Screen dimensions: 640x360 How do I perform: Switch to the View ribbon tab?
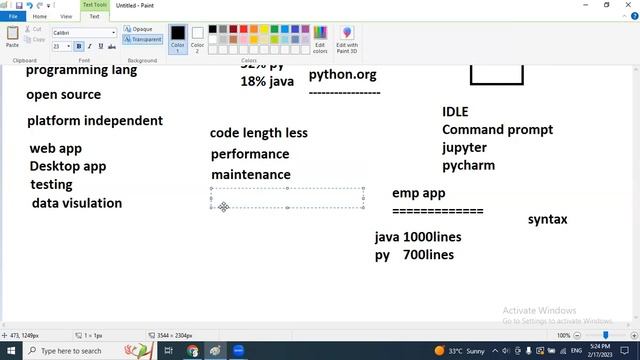click(x=66, y=16)
